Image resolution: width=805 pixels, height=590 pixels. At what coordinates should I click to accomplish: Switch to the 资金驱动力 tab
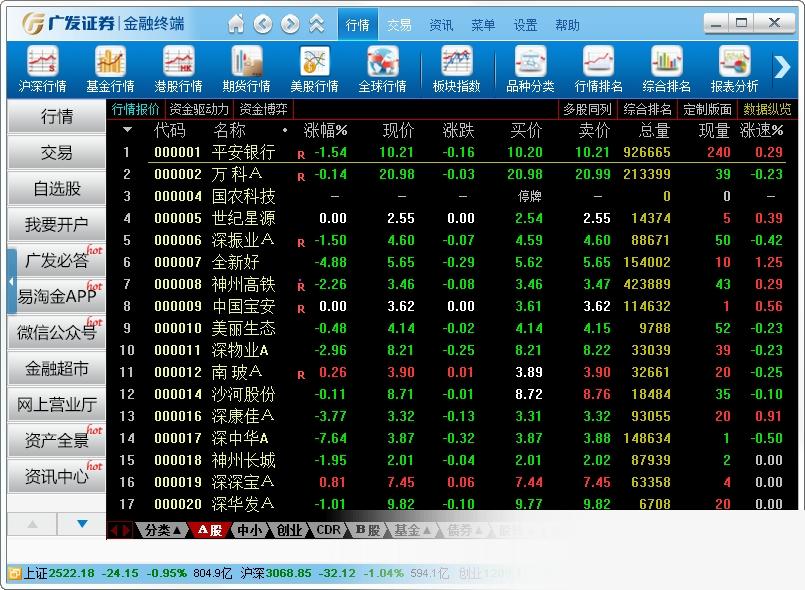coord(199,109)
